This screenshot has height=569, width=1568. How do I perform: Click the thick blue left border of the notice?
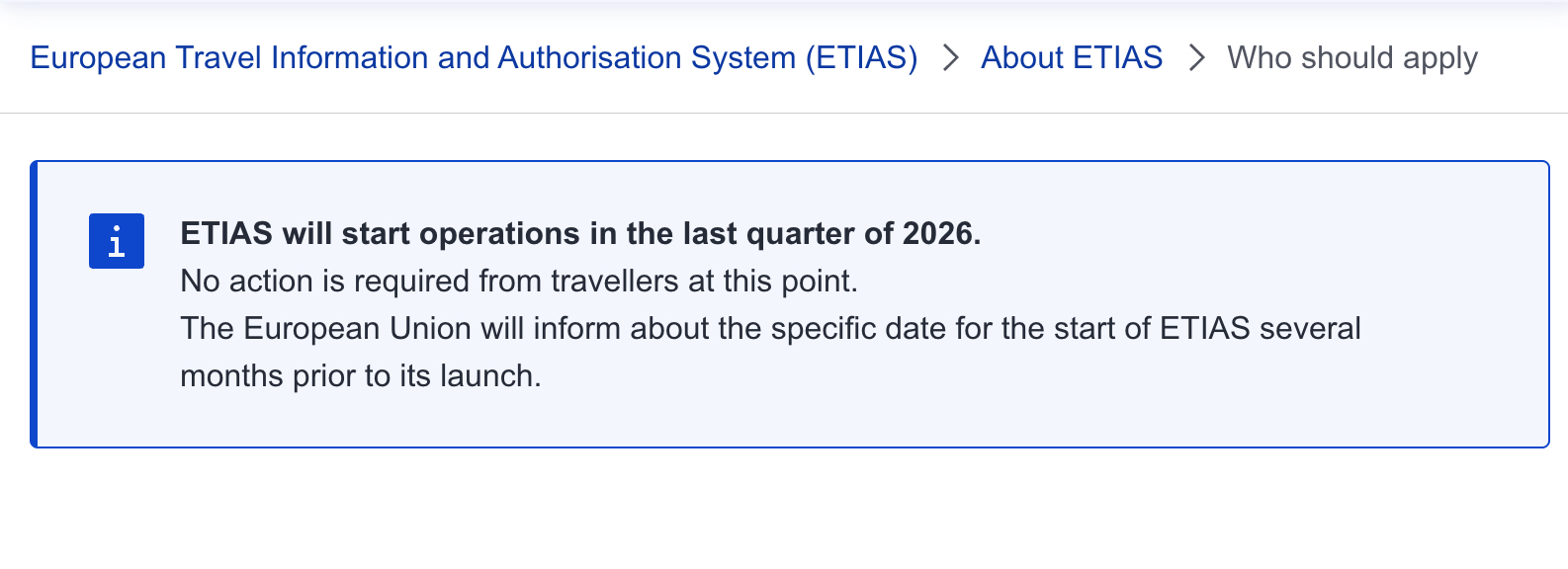coord(34,304)
